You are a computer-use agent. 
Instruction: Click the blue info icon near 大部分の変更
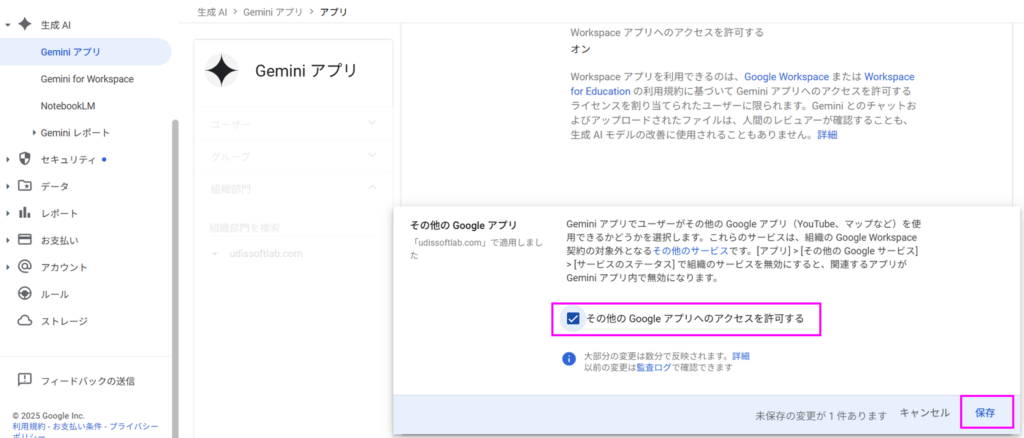569,359
